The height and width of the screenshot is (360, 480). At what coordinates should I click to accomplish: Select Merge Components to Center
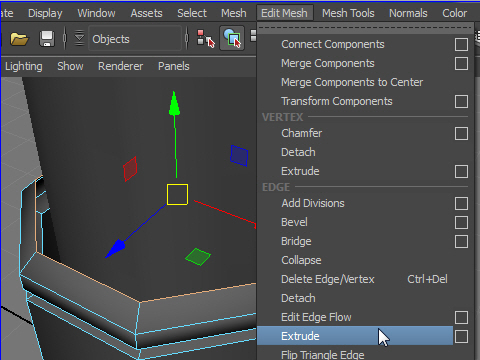(x=352, y=82)
